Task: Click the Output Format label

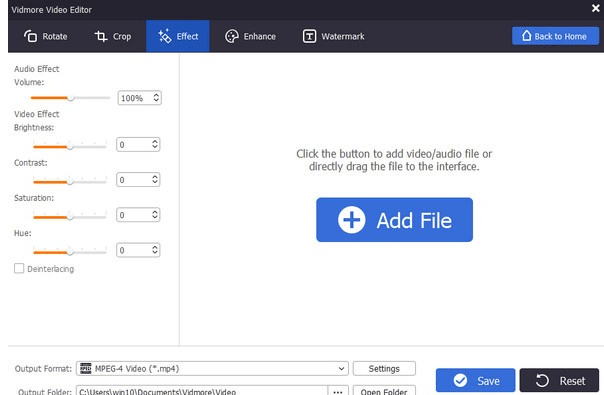Action: tap(43, 369)
